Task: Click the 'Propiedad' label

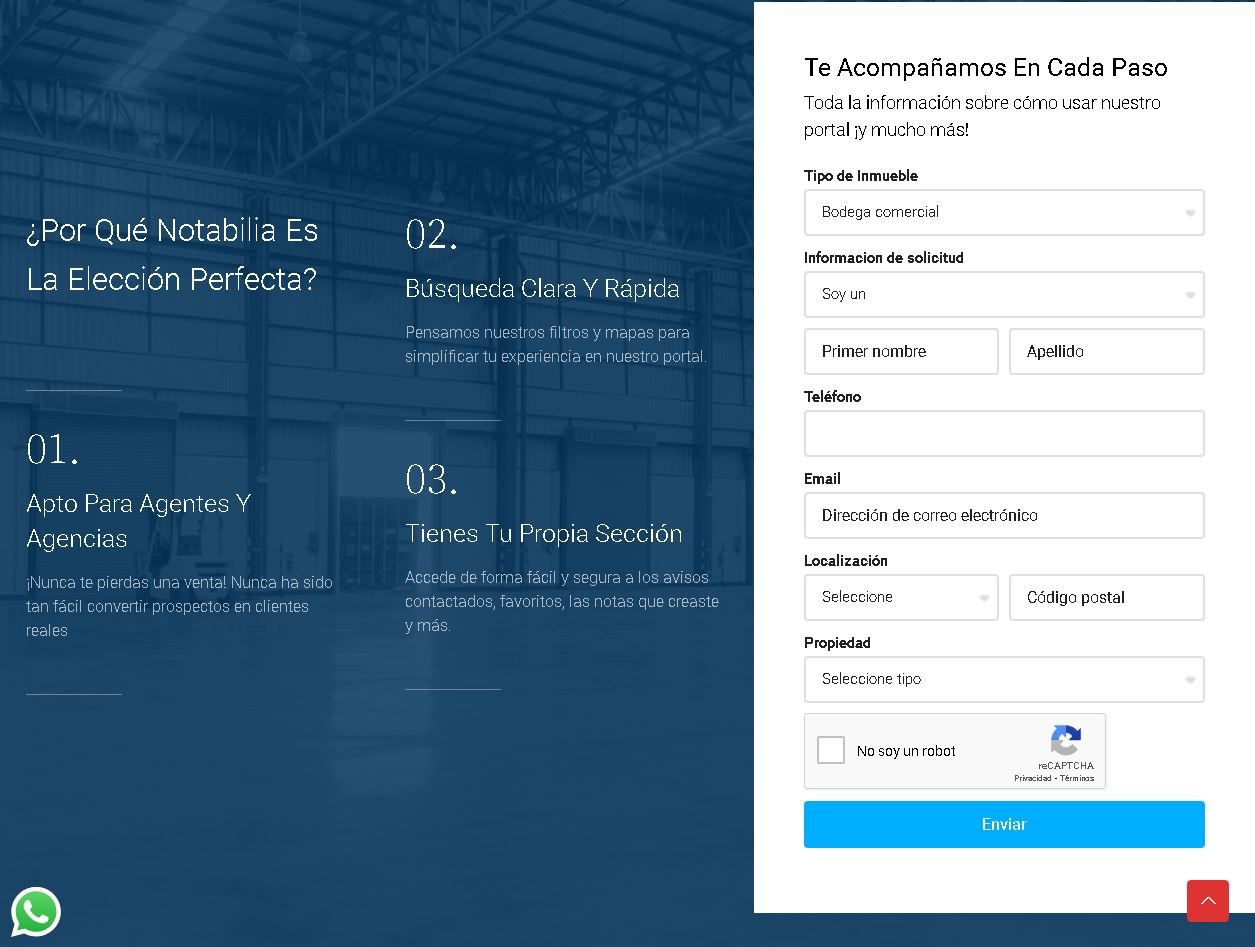Action: pyautogui.click(x=837, y=643)
